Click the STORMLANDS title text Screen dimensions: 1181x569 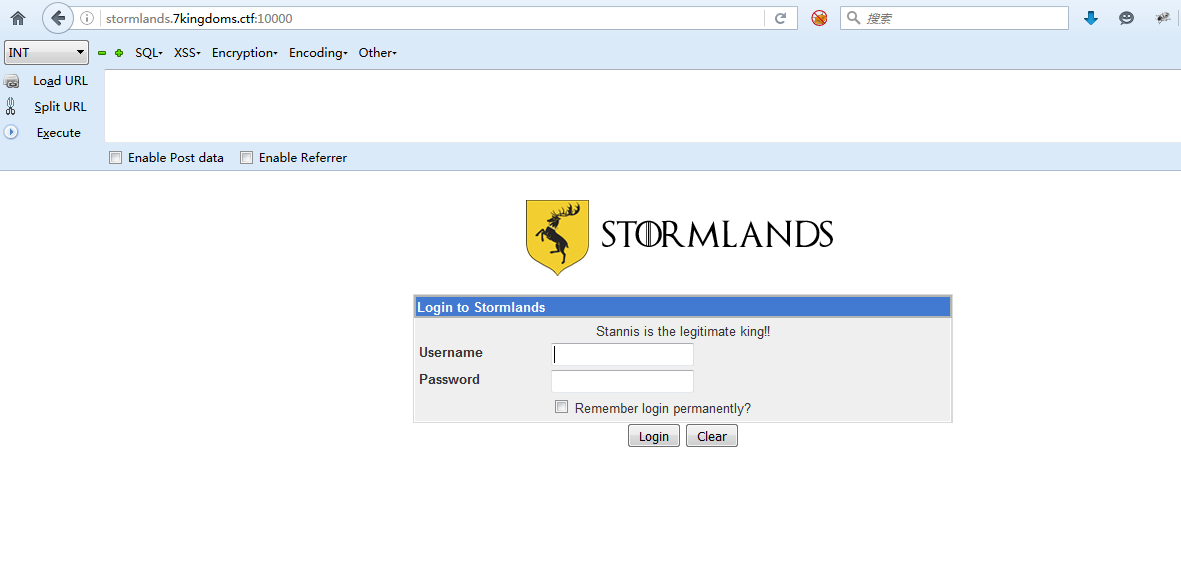click(x=716, y=235)
